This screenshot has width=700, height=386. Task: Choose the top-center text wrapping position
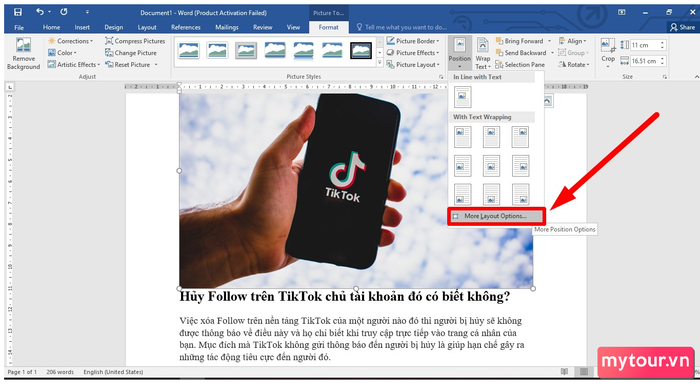tap(491, 137)
